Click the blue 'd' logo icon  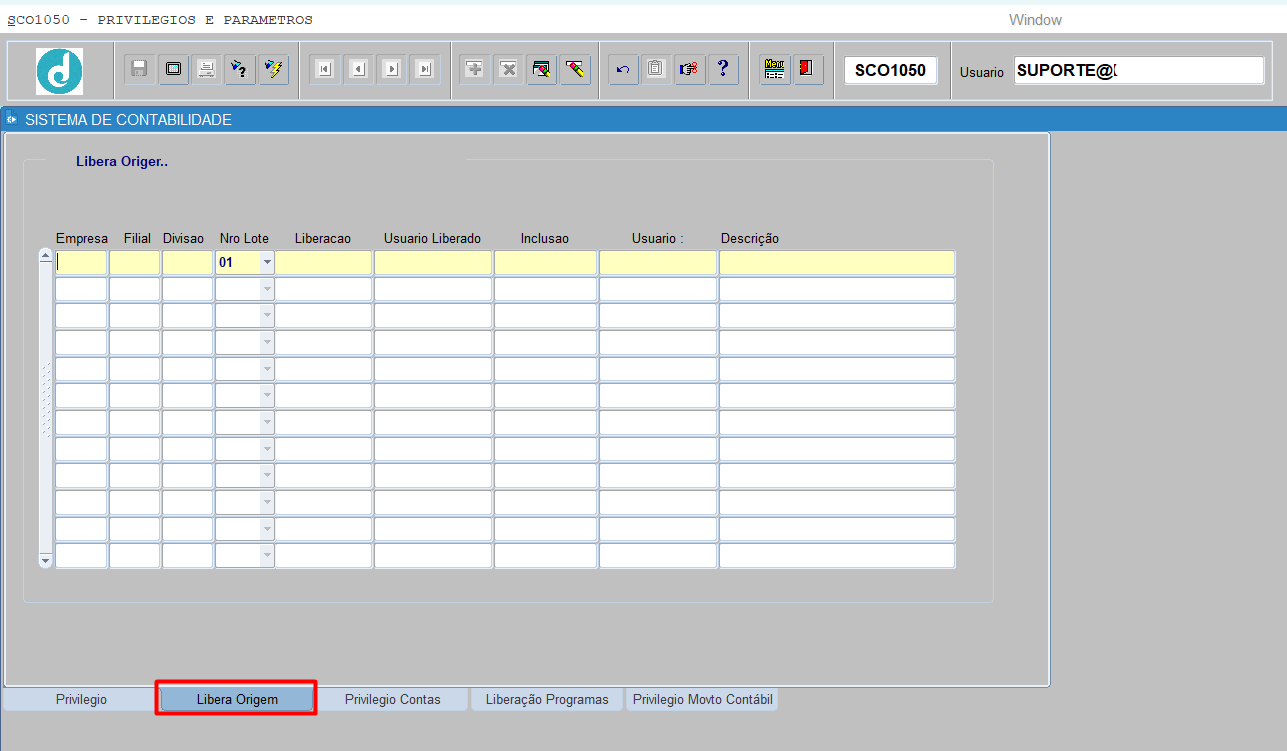pos(60,71)
